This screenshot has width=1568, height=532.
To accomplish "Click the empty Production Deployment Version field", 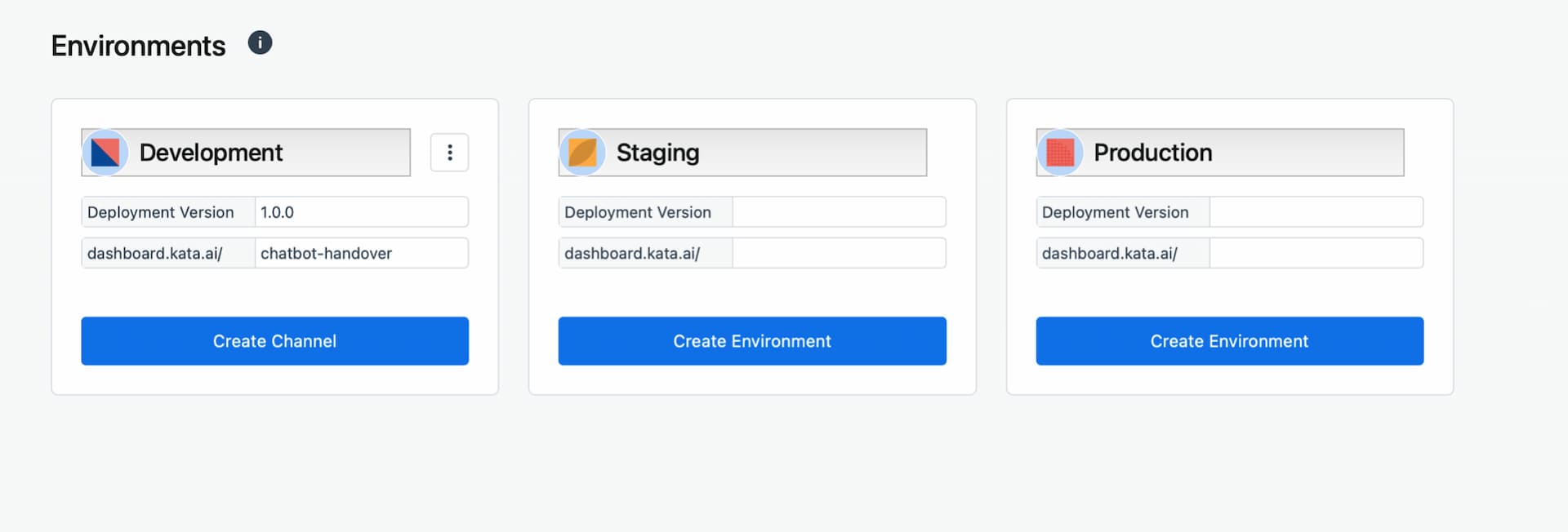I will pyautogui.click(x=1316, y=212).
